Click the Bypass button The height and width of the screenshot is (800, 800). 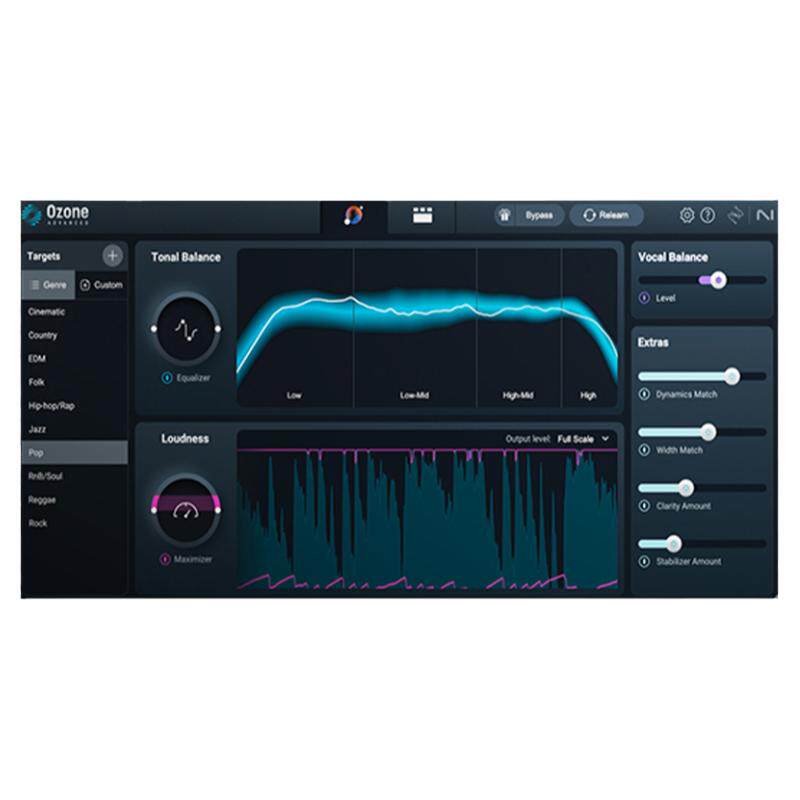click(x=539, y=215)
